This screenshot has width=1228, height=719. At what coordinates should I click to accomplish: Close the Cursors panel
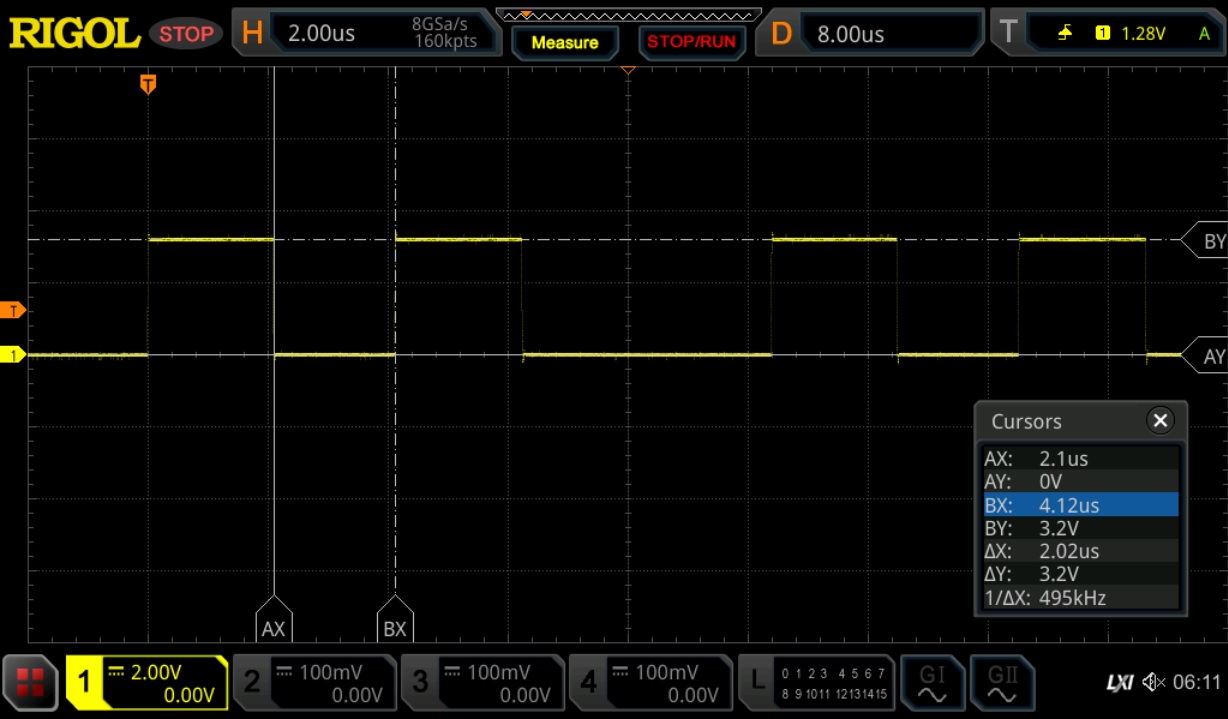tap(1160, 421)
